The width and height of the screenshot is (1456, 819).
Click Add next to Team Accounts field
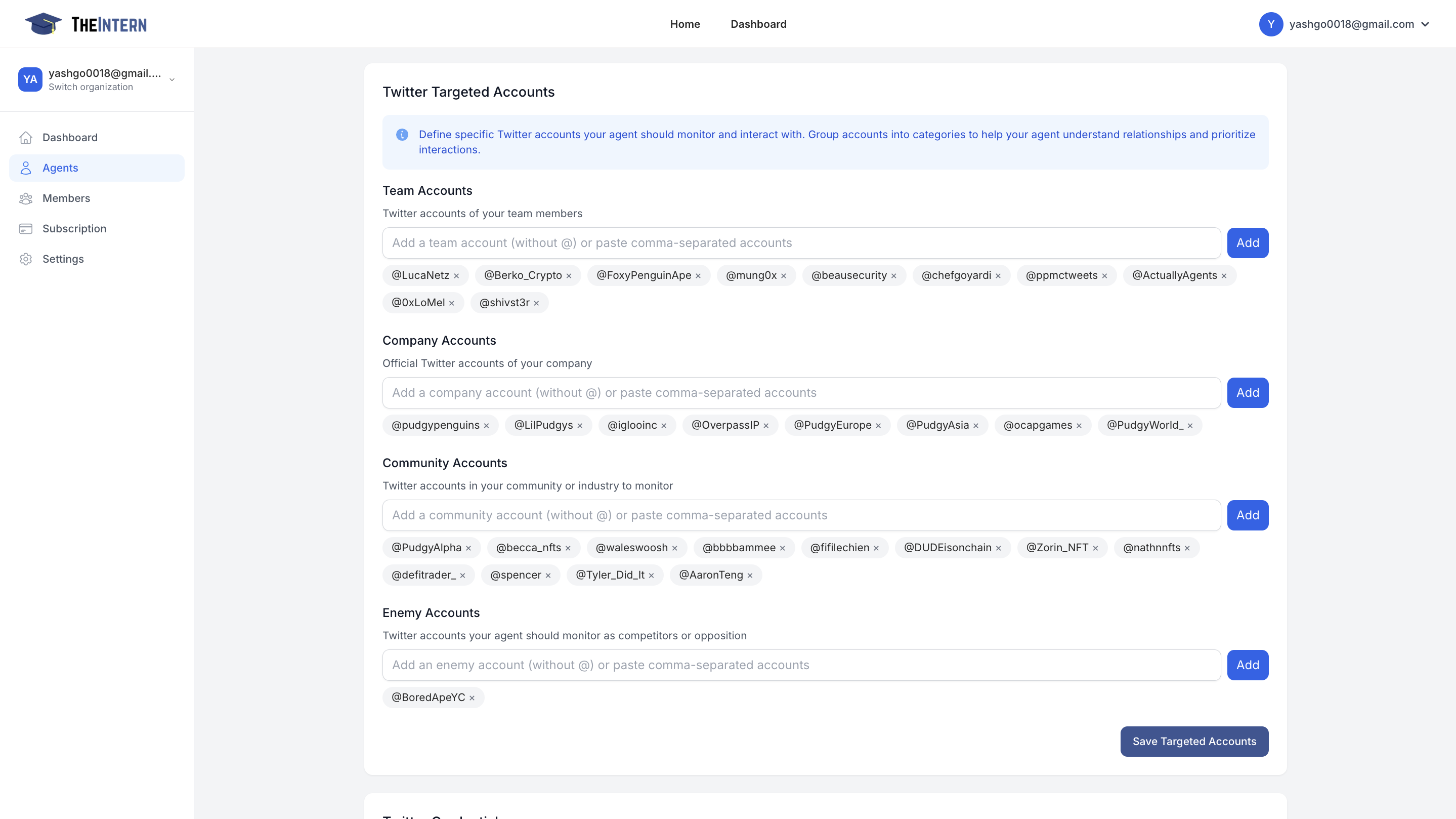1248,242
